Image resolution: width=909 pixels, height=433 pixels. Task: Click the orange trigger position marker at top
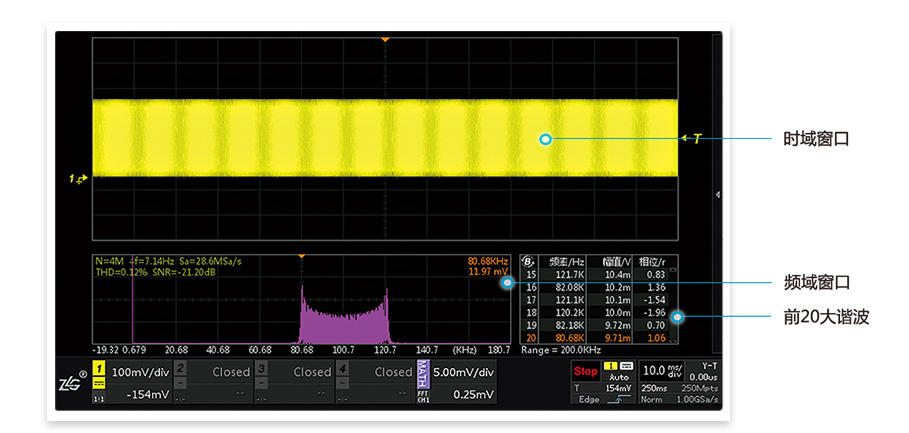tap(385, 39)
